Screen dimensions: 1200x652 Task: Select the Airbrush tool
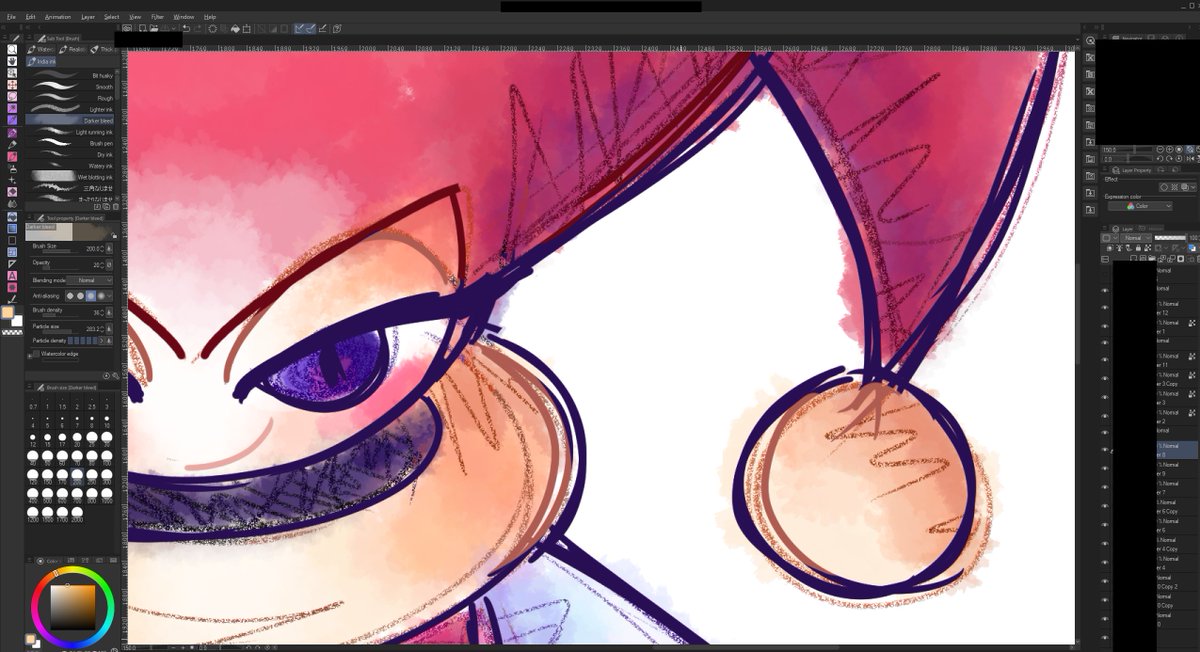coord(12,167)
